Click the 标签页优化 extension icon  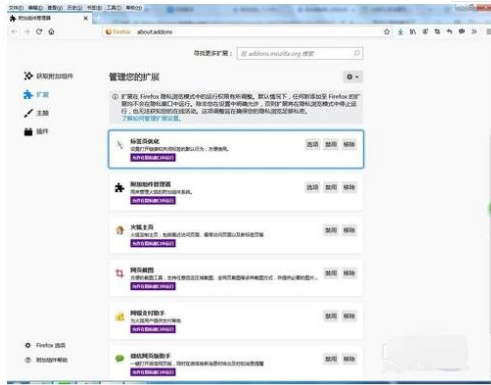[120, 145]
